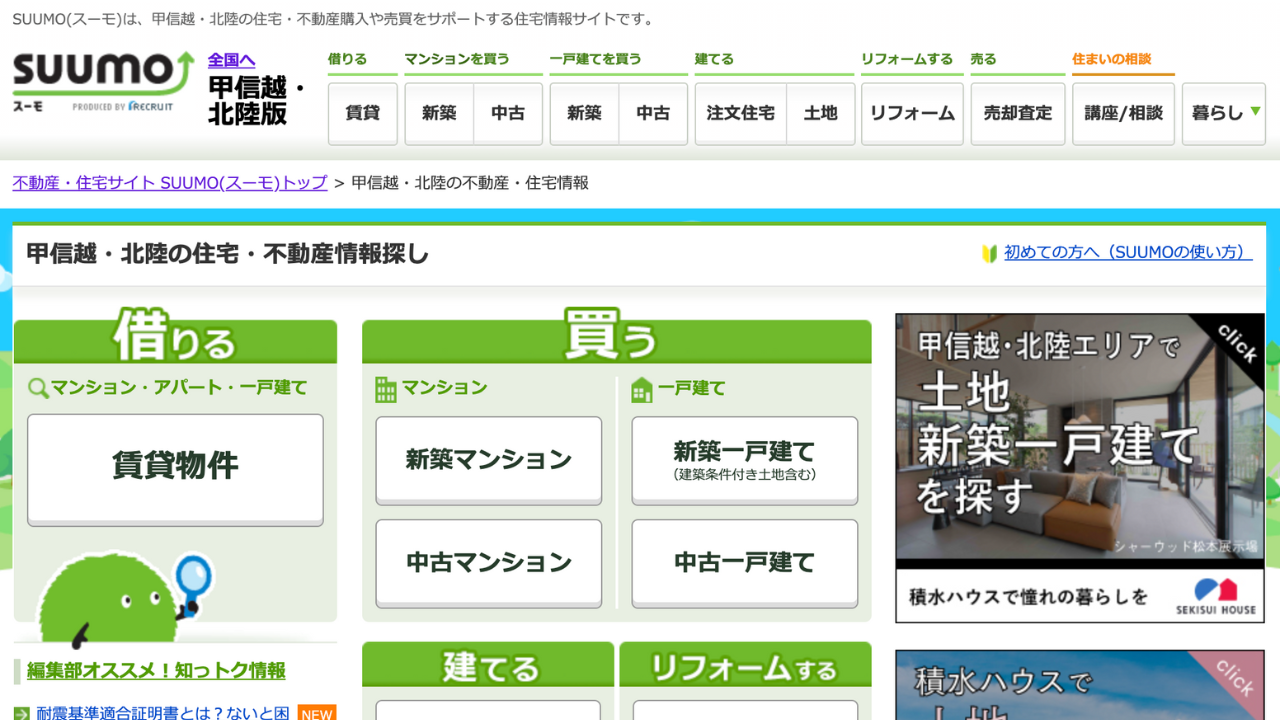Open the lower 積水ハウスで banner ad

(1080, 685)
